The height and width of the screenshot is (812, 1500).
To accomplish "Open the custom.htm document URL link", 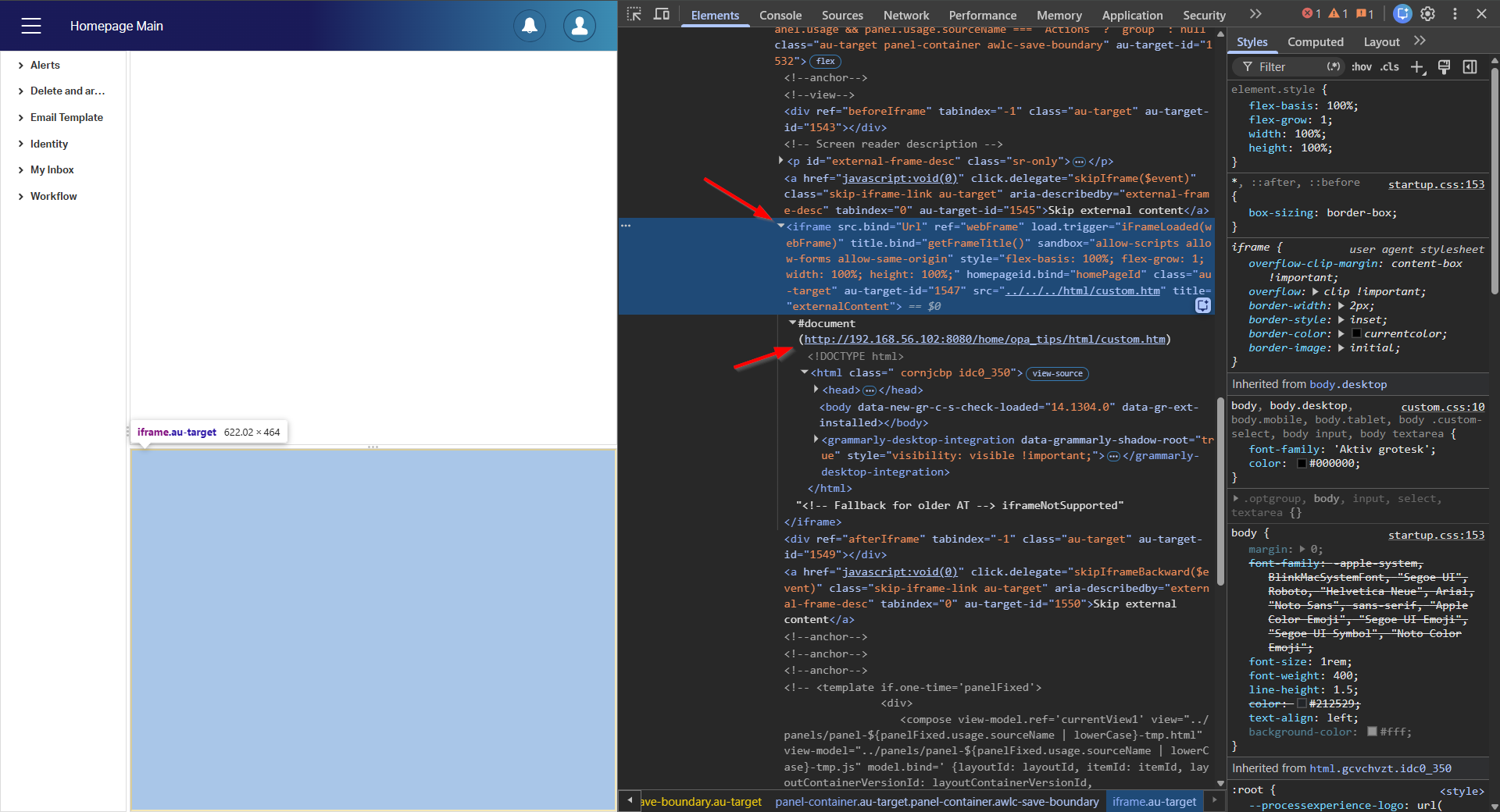I will click(x=984, y=339).
